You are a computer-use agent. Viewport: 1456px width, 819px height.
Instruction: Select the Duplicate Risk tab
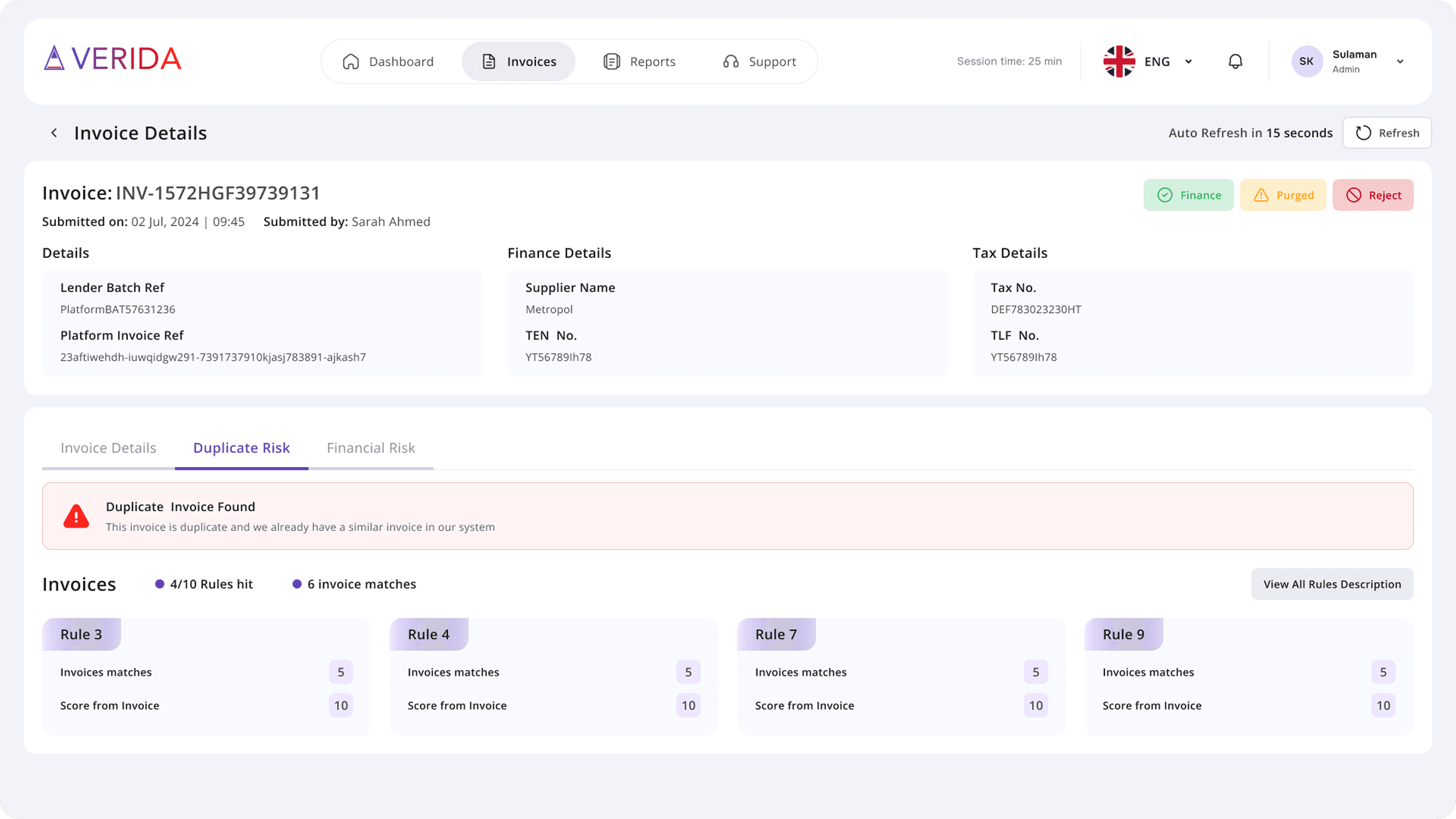[241, 448]
